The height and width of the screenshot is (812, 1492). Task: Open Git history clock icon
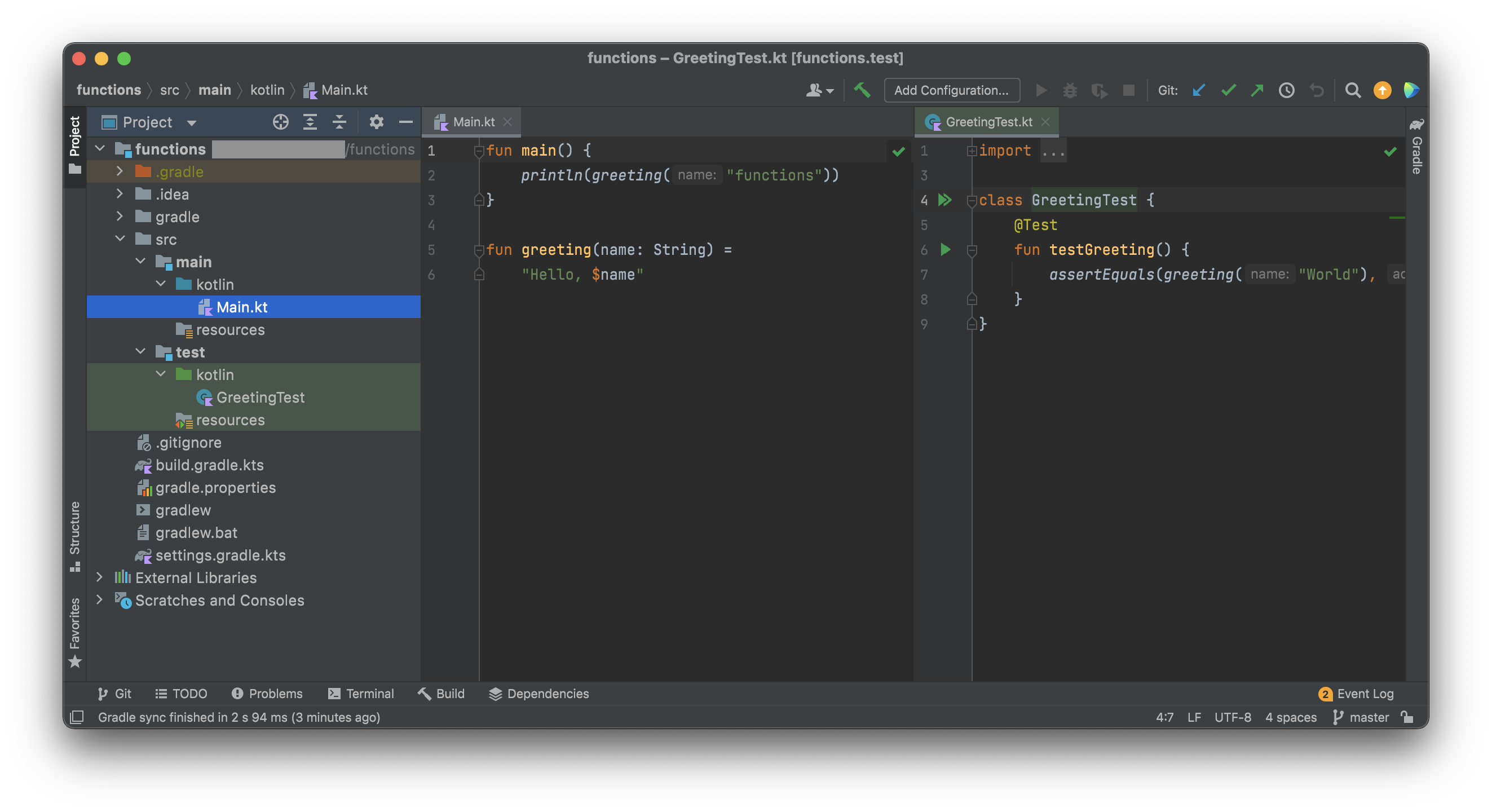click(x=1286, y=90)
